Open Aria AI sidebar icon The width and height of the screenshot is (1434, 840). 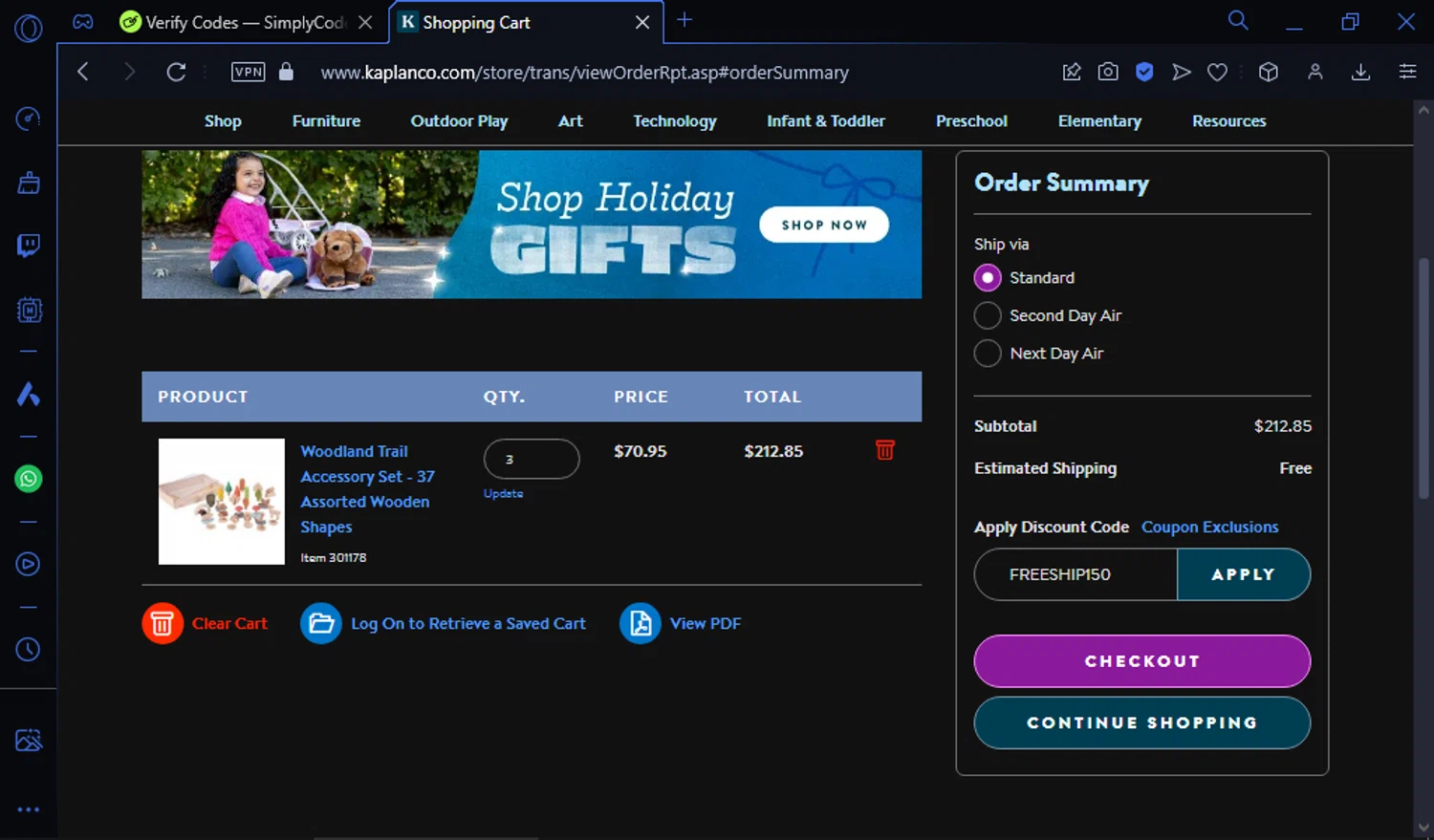click(29, 394)
